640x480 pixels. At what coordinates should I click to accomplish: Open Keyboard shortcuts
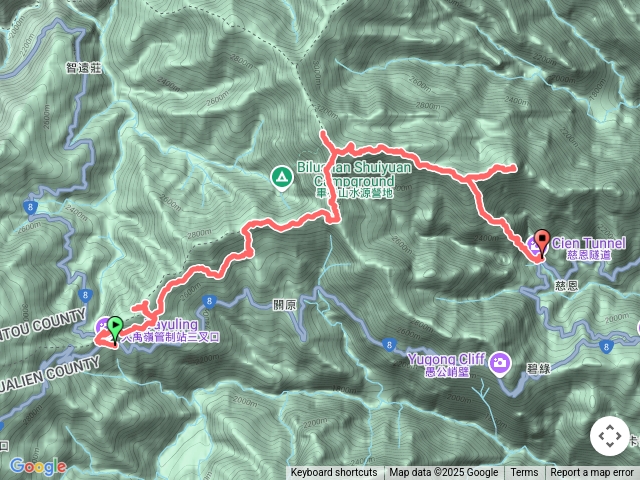point(334,473)
